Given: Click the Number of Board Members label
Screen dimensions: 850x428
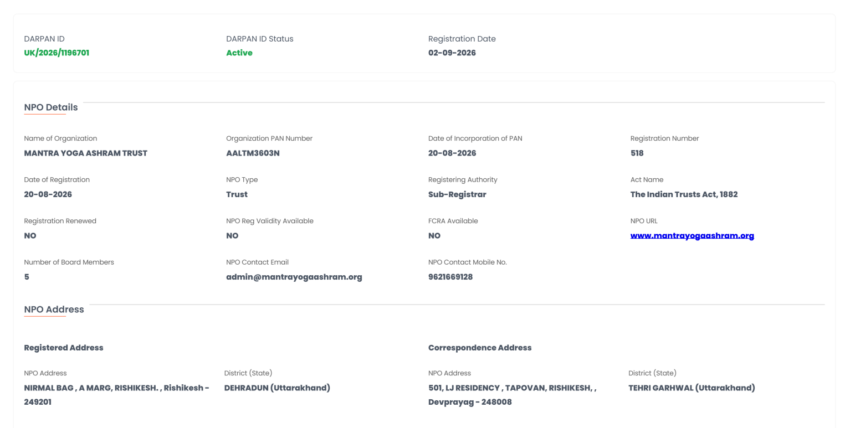Looking at the screenshot, I should (69, 262).
